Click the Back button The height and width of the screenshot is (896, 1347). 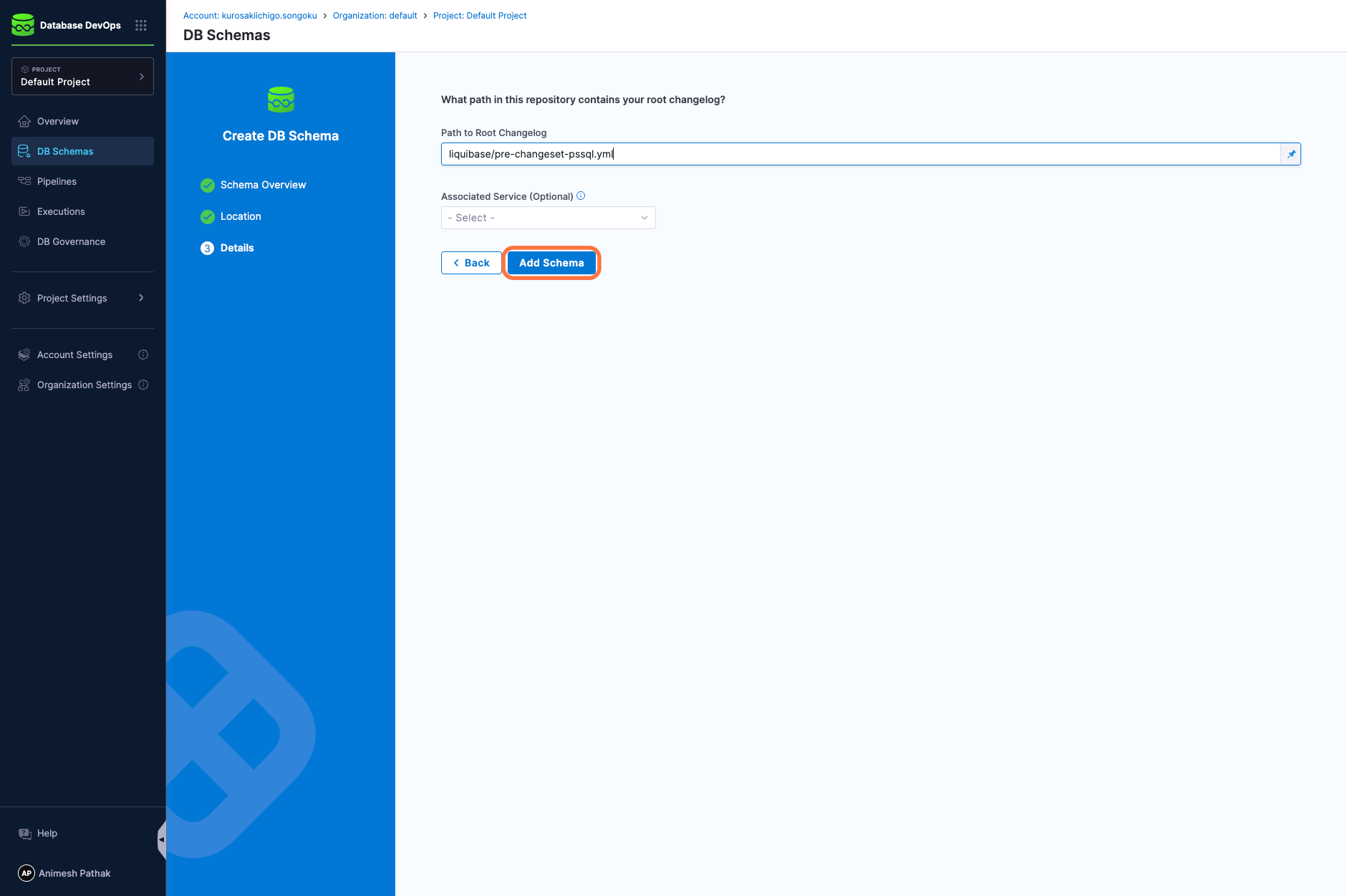471,263
